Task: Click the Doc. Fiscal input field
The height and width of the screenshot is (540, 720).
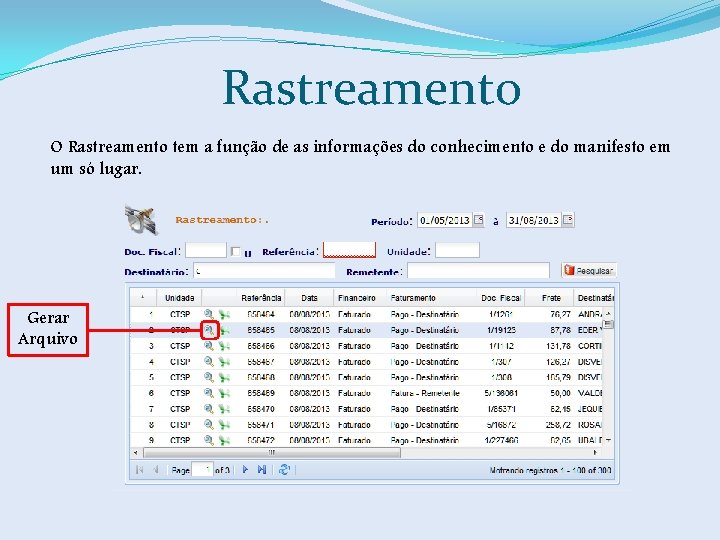Action: [206, 251]
